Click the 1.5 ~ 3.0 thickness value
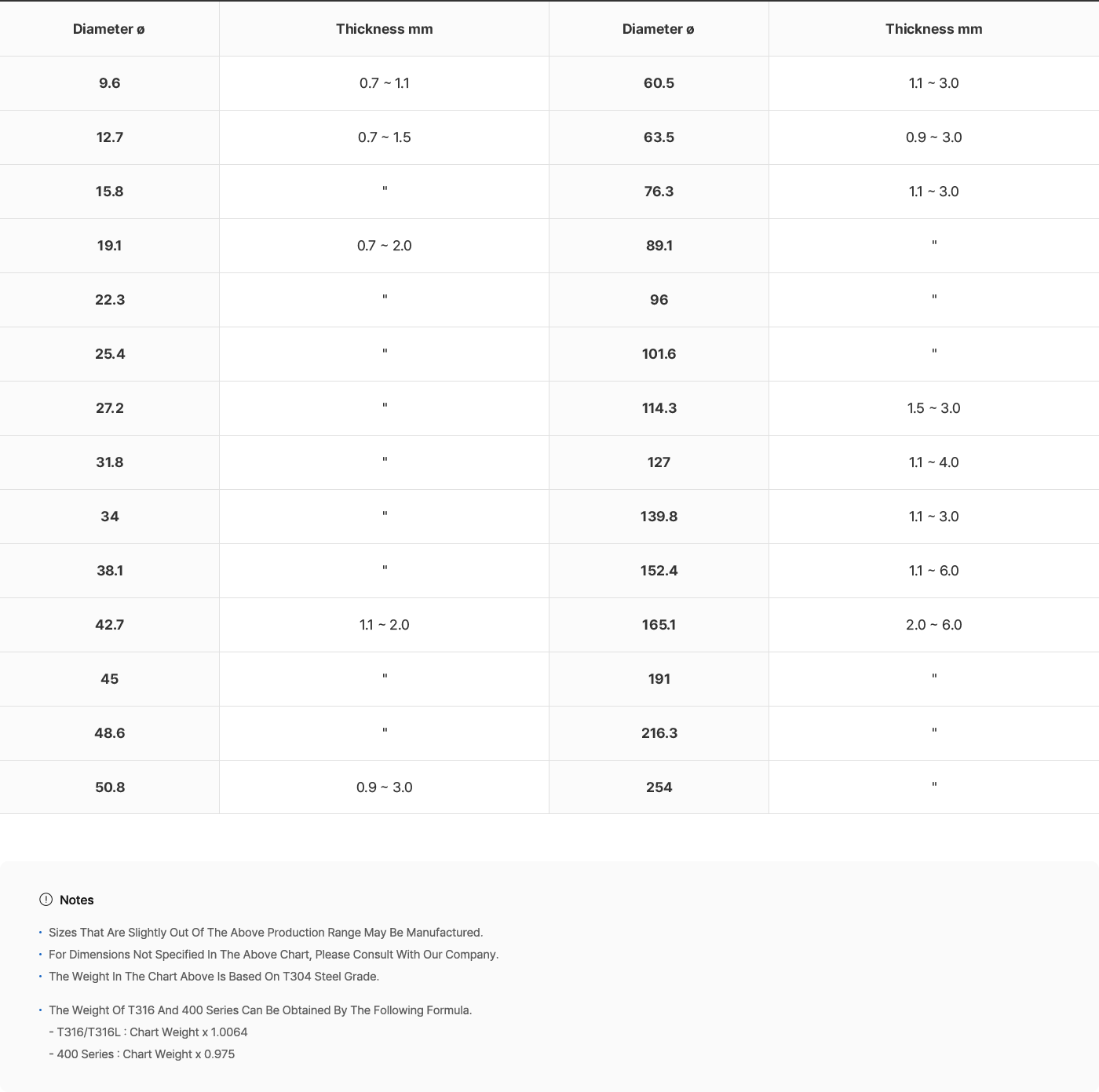The height and width of the screenshot is (1092, 1099). pyautogui.click(x=933, y=408)
